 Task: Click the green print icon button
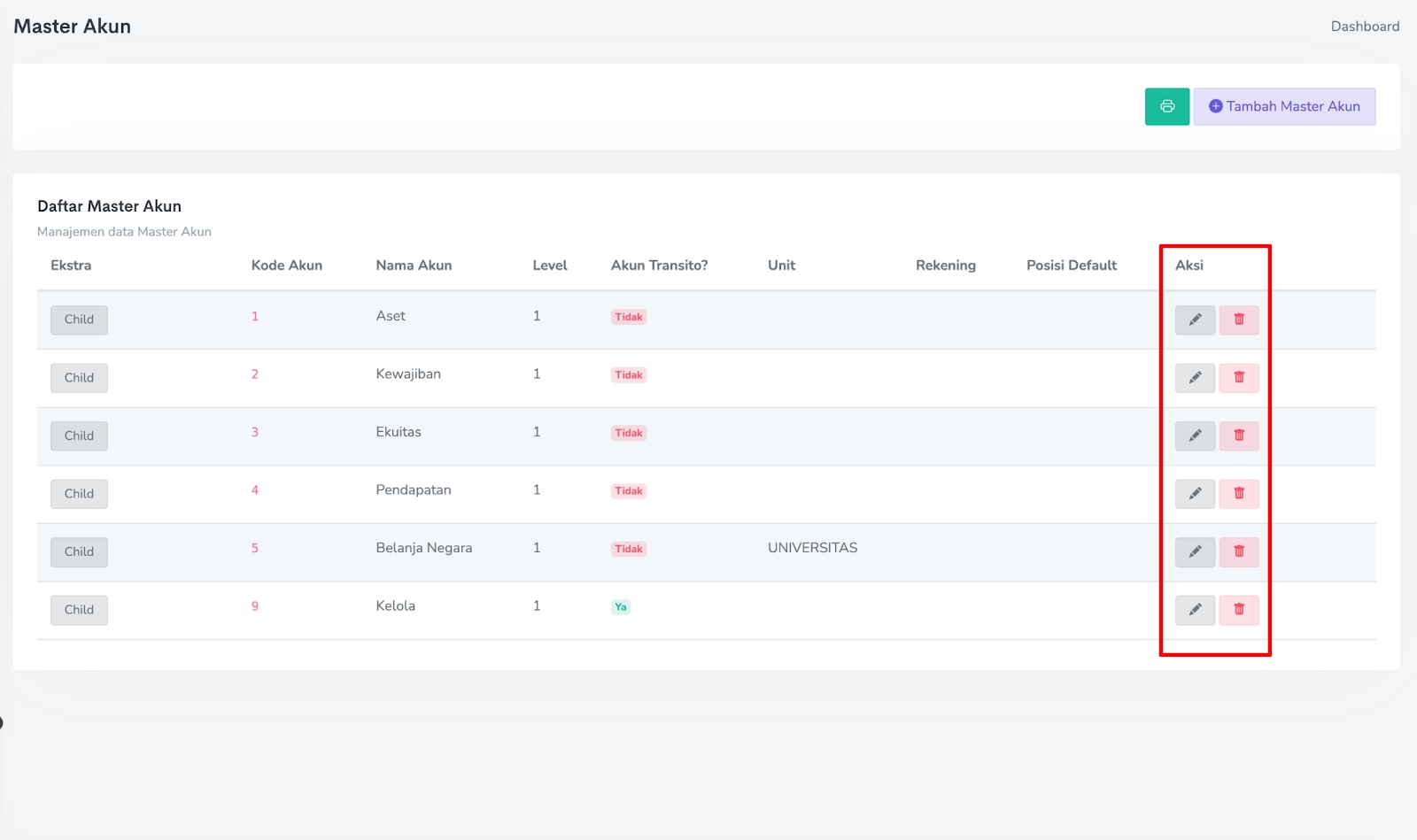1166,107
